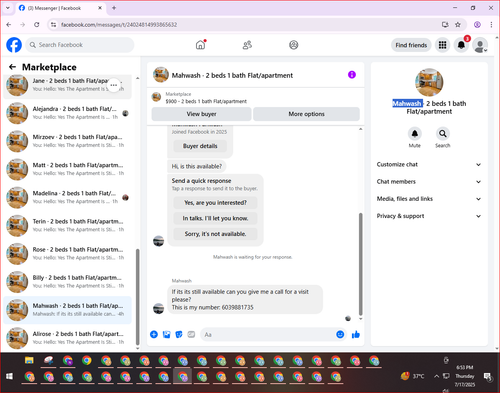500x393 pixels.
Task: Open the Billy conversation
Action: coord(67,282)
